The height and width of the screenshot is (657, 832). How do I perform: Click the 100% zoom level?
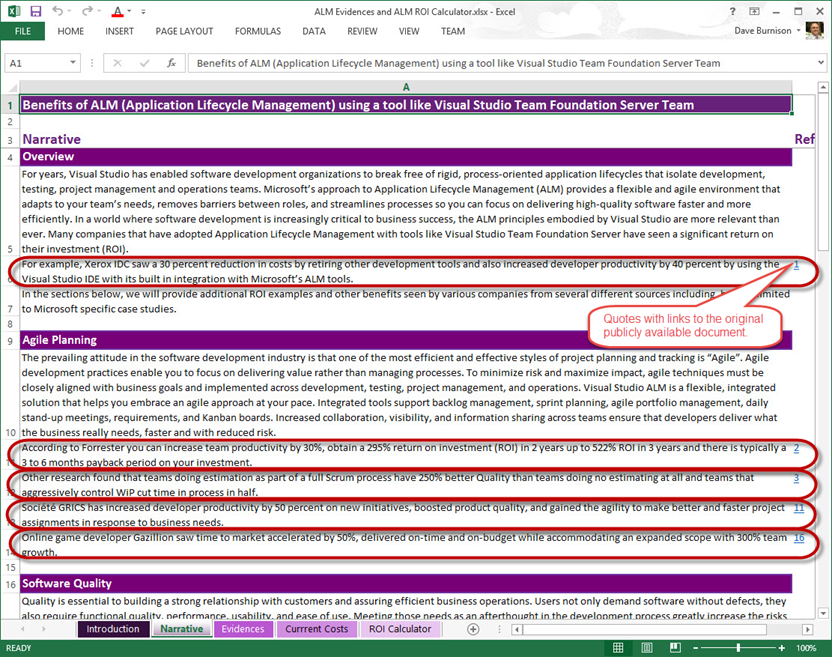(806, 648)
